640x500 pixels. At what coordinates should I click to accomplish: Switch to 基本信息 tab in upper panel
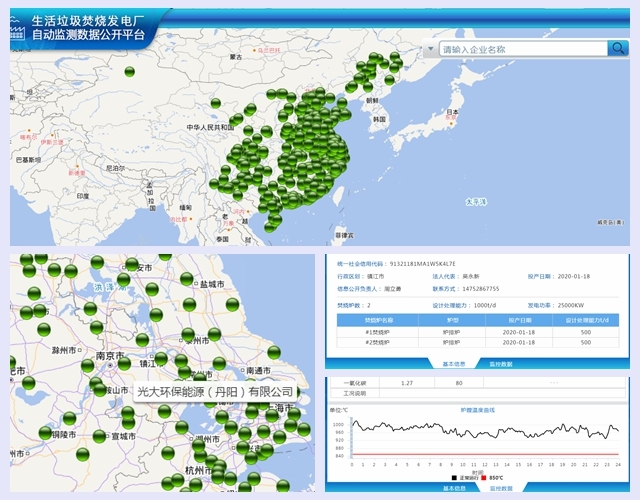(453, 364)
